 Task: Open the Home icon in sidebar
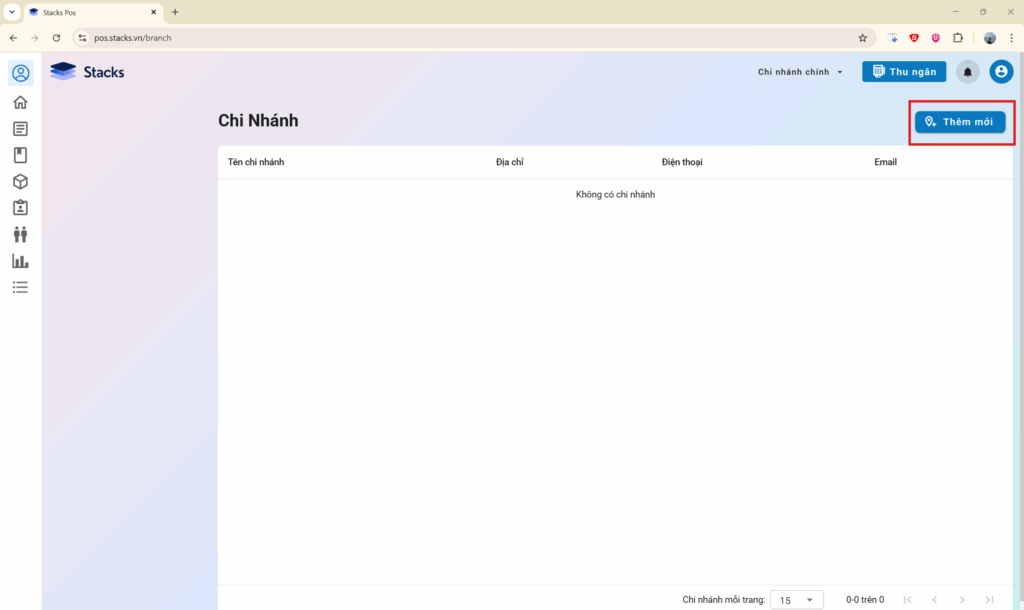(20, 102)
